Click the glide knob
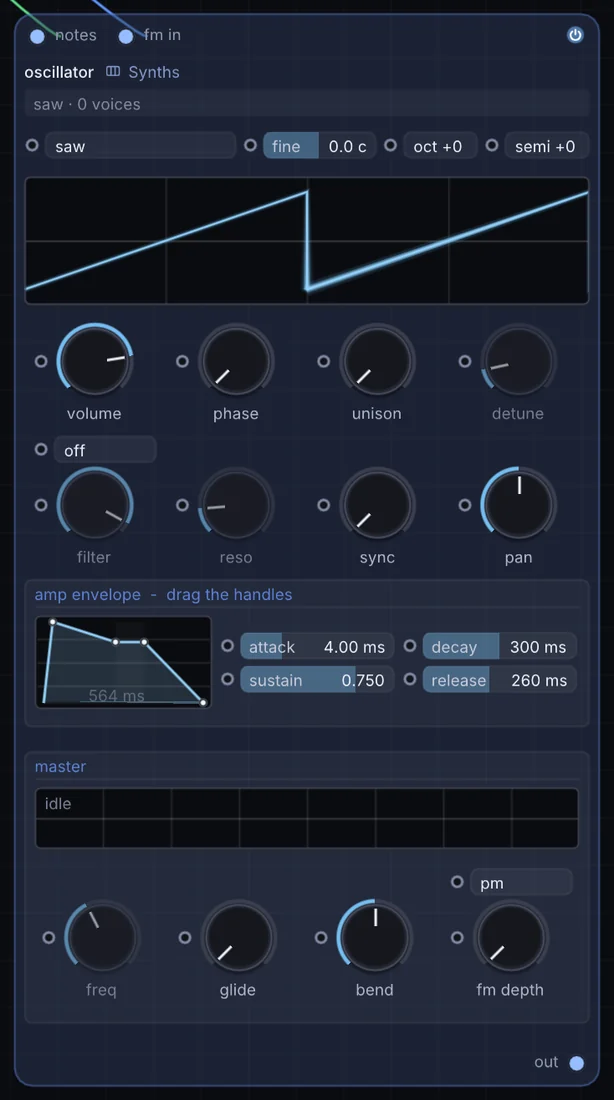 [239, 937]
